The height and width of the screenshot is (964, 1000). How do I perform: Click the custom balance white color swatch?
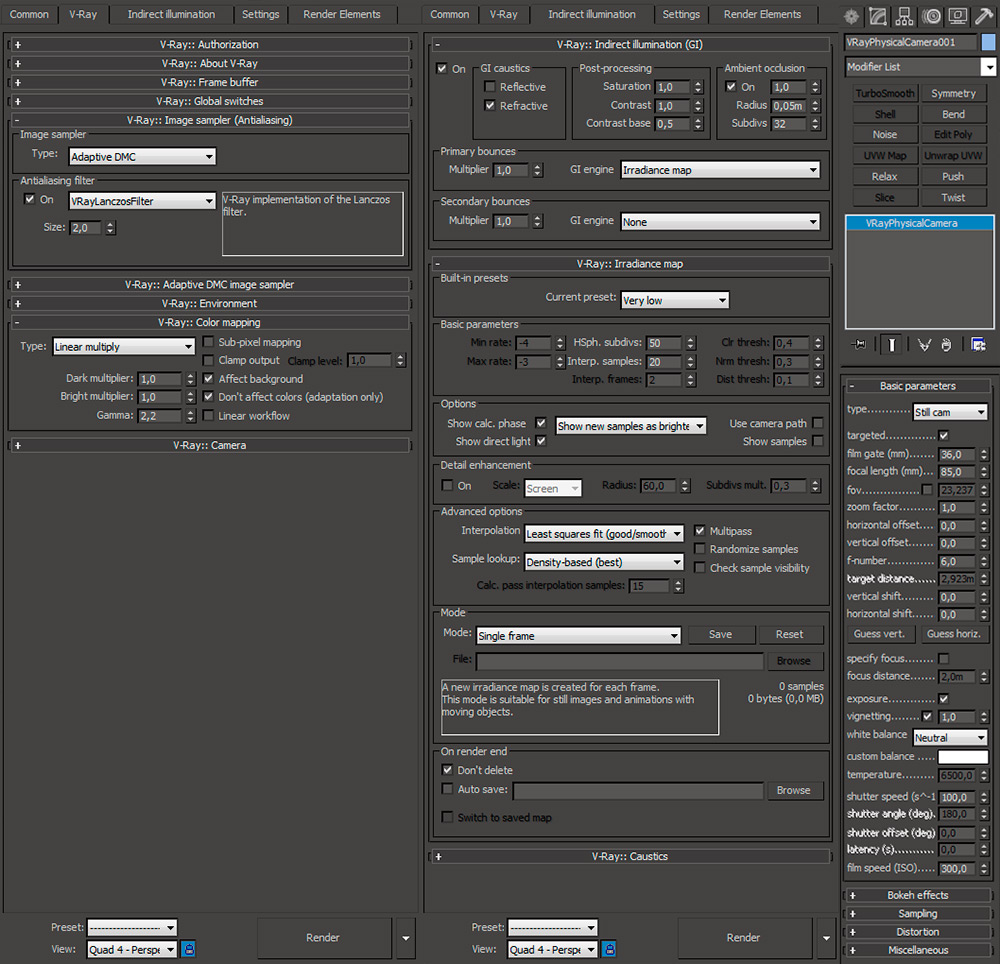pos(962,757)
